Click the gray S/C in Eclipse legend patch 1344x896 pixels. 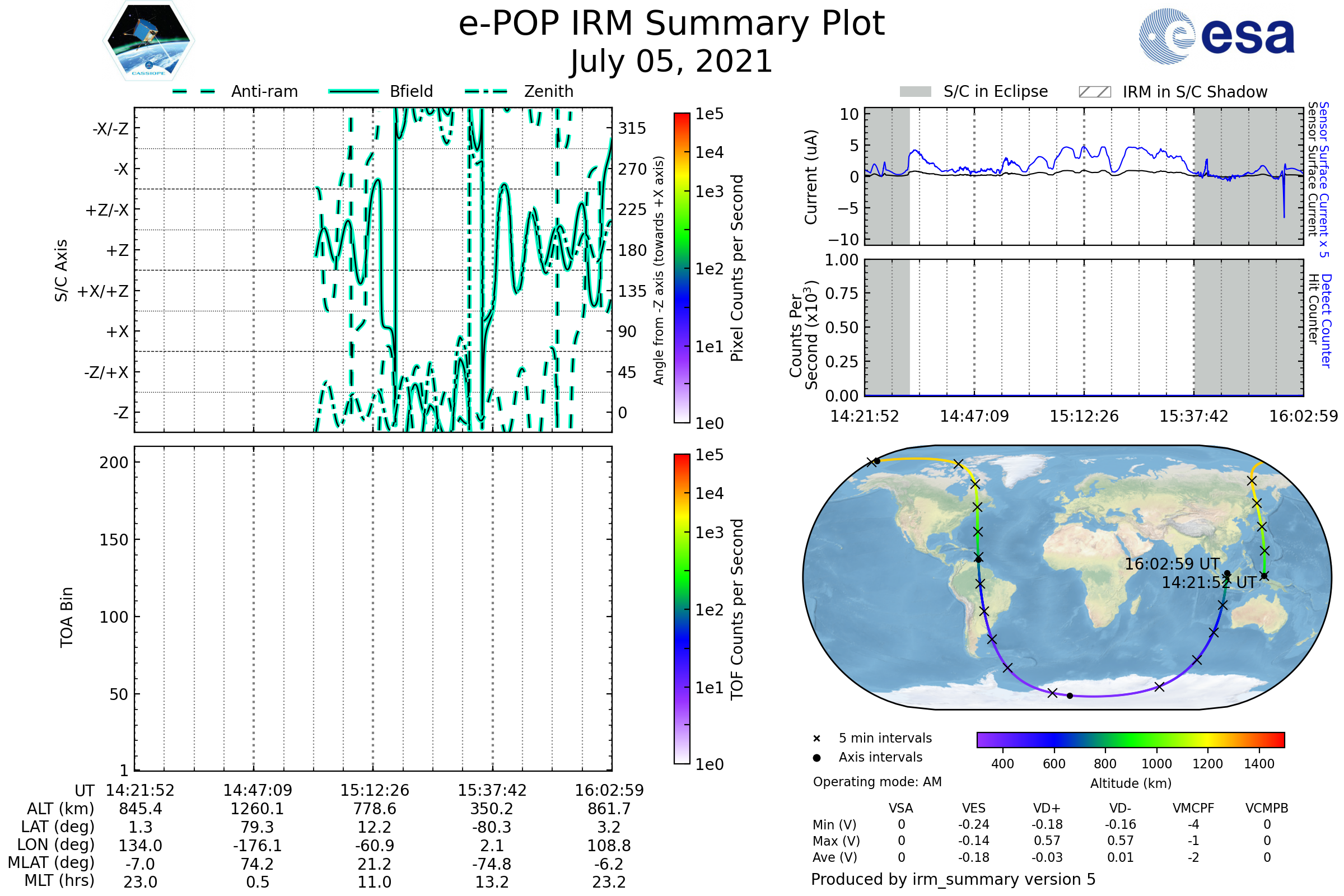916,92
